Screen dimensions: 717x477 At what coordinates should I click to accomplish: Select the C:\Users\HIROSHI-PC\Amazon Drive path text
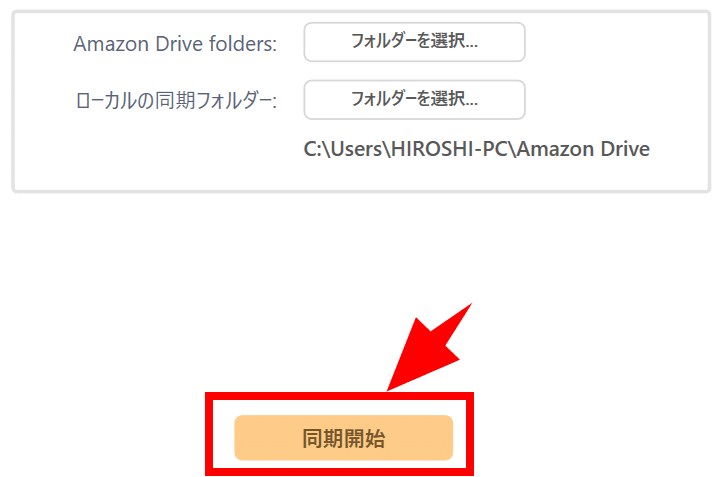click(476, 149)
